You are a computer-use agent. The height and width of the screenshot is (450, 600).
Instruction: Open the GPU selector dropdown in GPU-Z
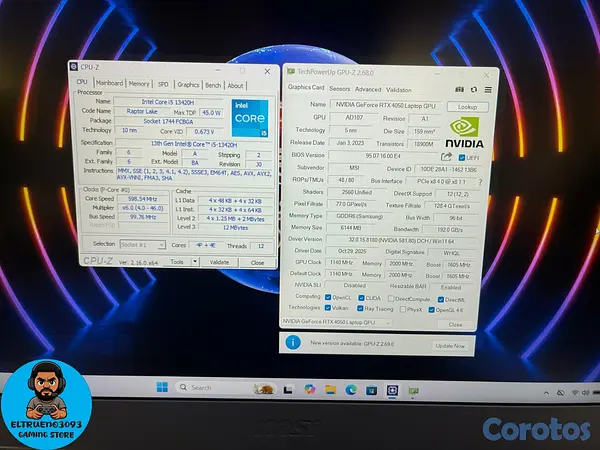[x=336, y=322]
